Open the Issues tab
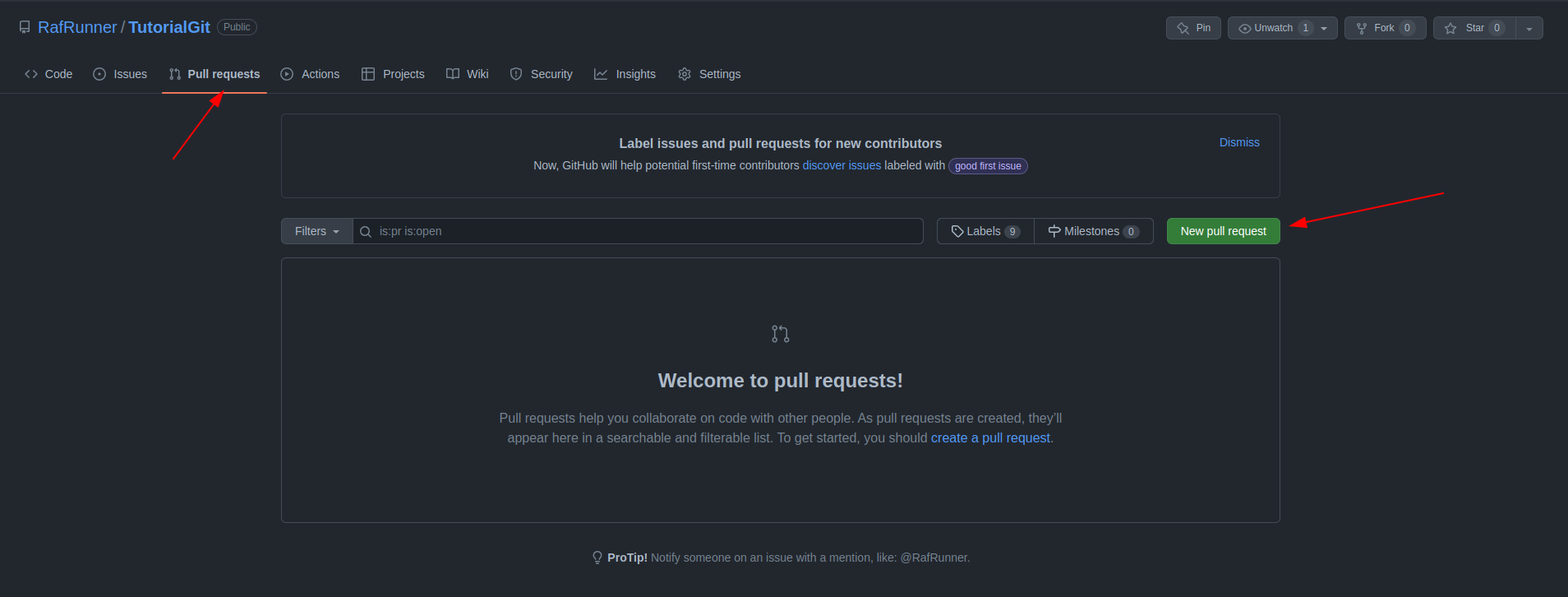 click(120, 74)
